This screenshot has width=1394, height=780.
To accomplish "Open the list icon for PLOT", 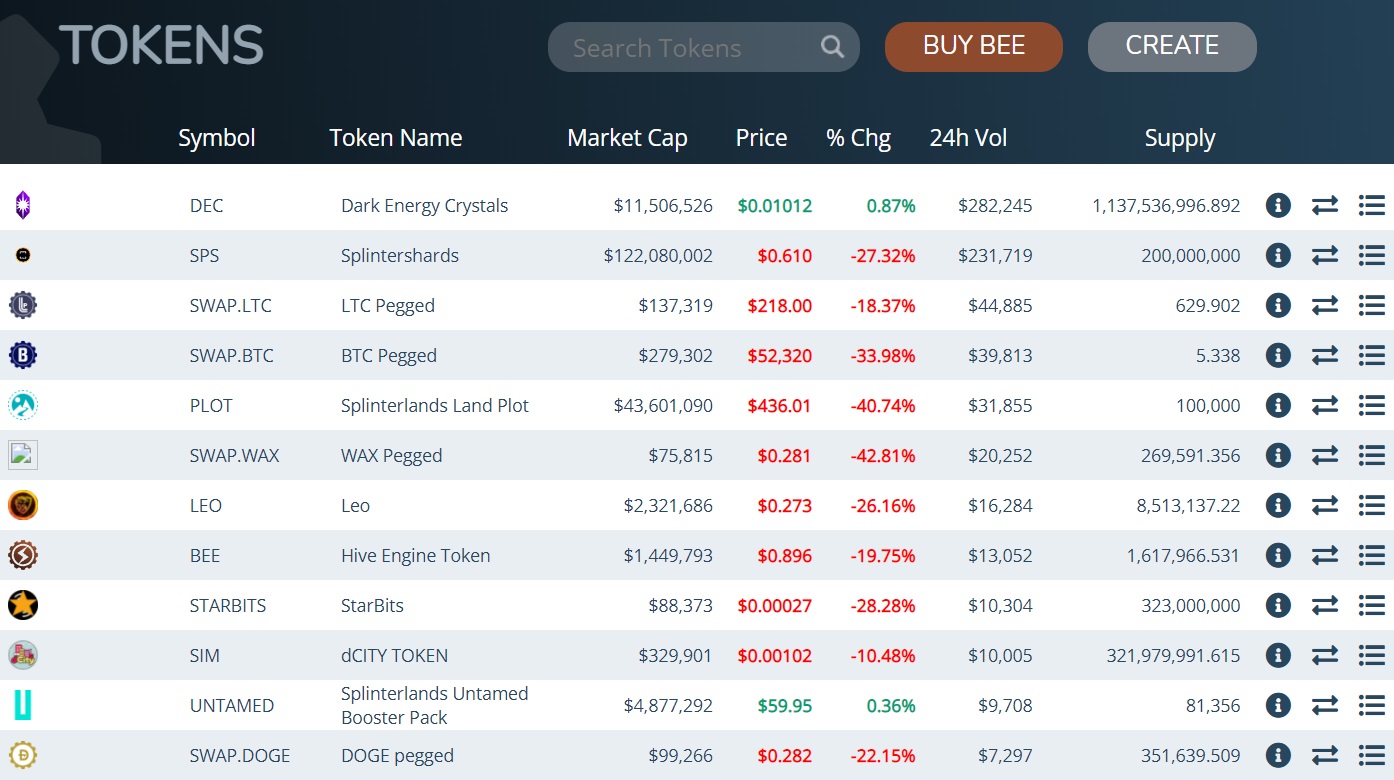I will (x=1372, y=405).
